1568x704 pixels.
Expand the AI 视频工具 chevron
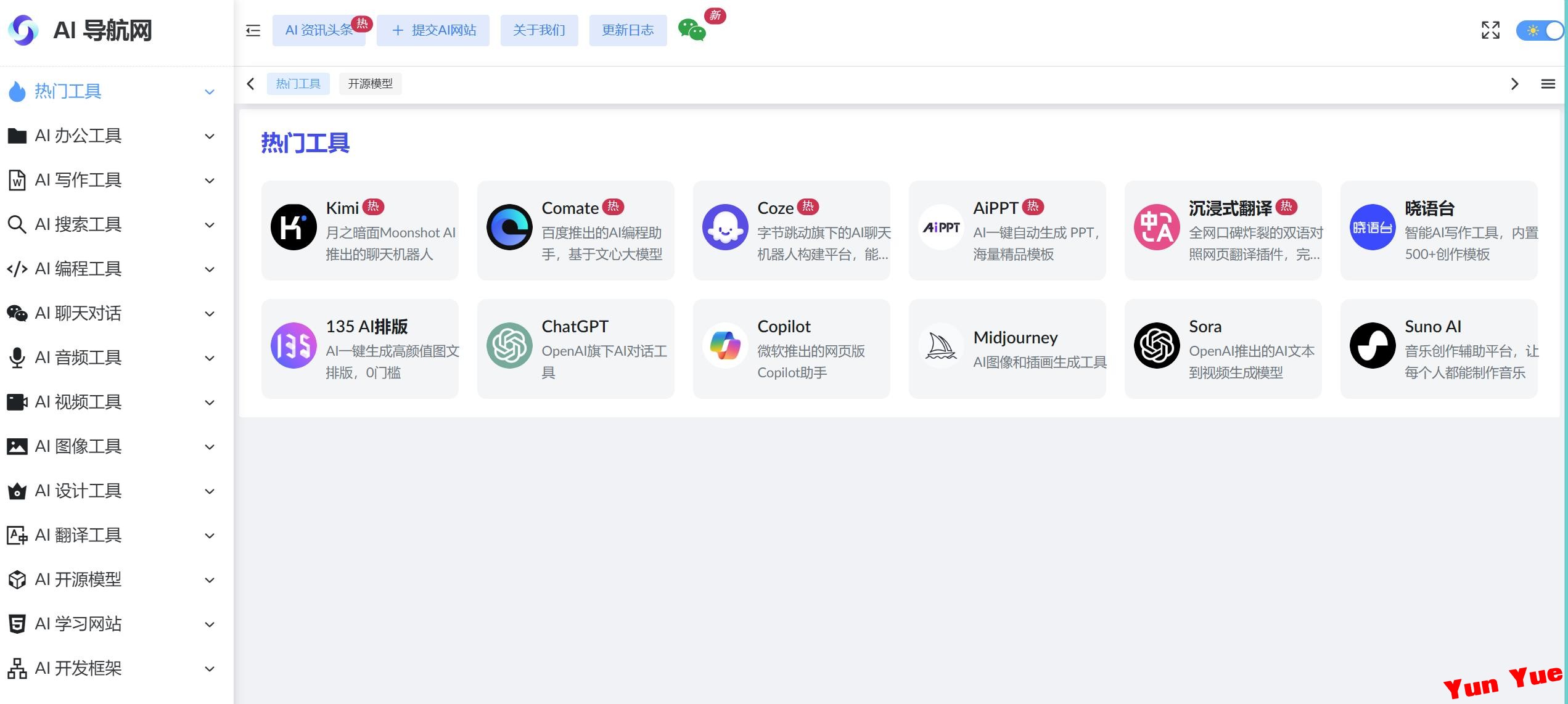(x=210, y=403)
